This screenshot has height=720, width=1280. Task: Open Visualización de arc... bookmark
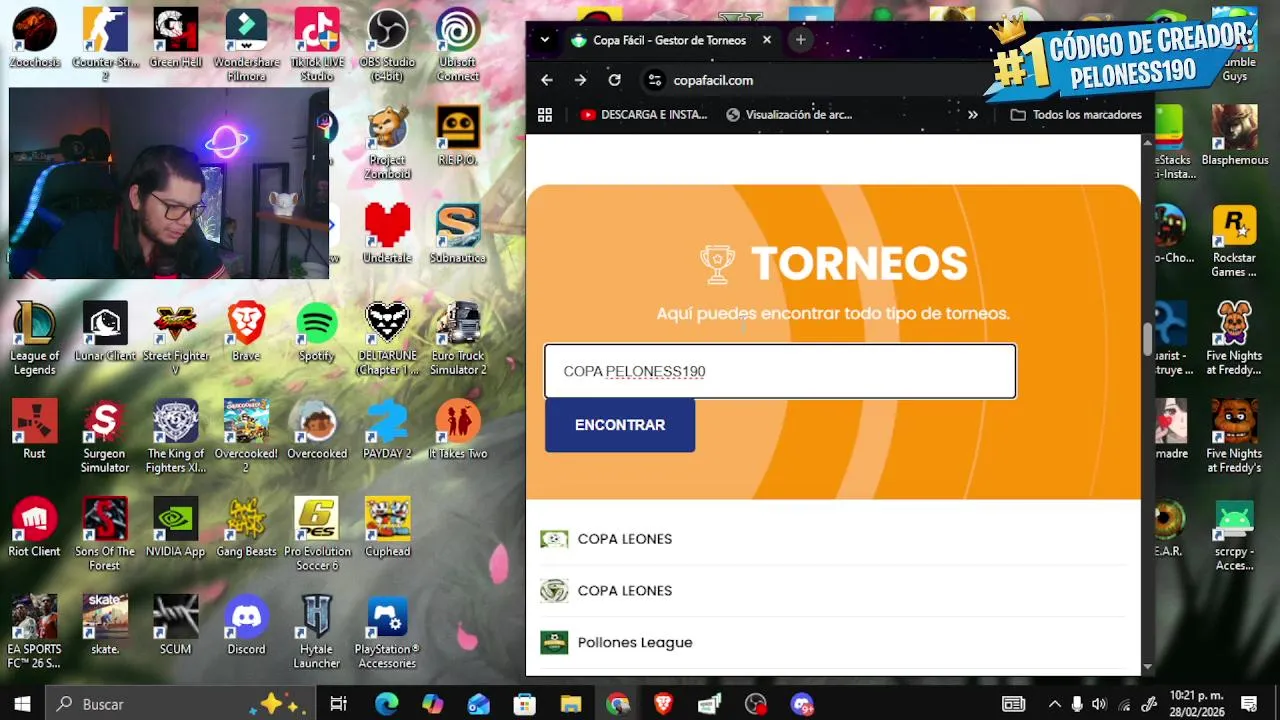[x=789, y=115]
